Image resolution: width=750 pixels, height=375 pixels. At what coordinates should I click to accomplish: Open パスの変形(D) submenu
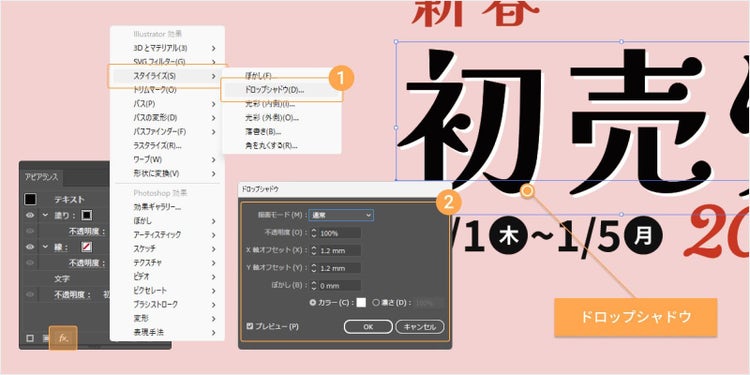[167, 117]
